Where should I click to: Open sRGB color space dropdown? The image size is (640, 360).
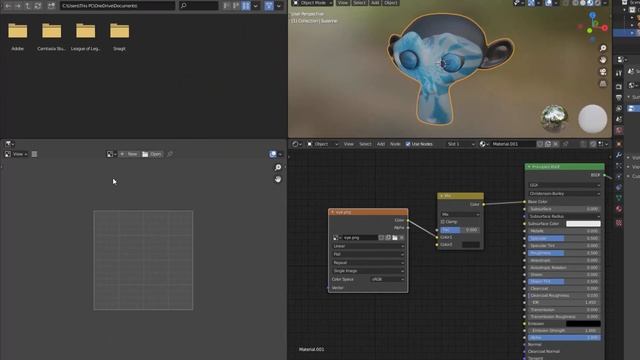388,280
